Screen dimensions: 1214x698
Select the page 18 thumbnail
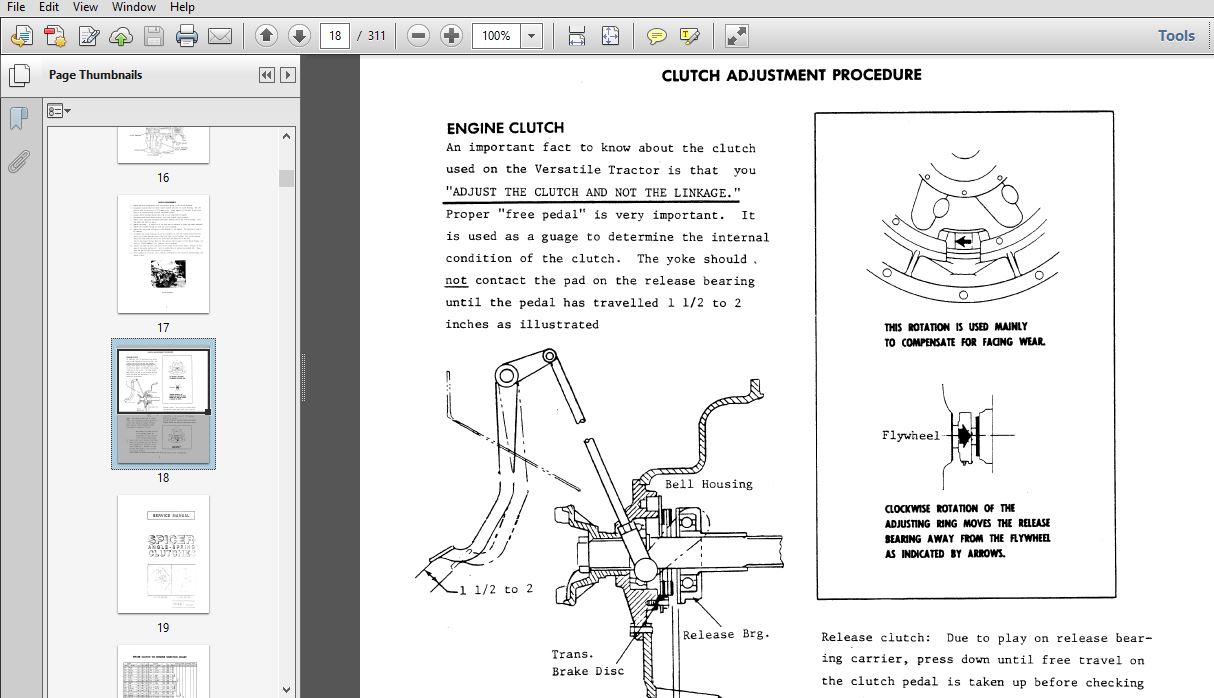(x=163, y=404)
